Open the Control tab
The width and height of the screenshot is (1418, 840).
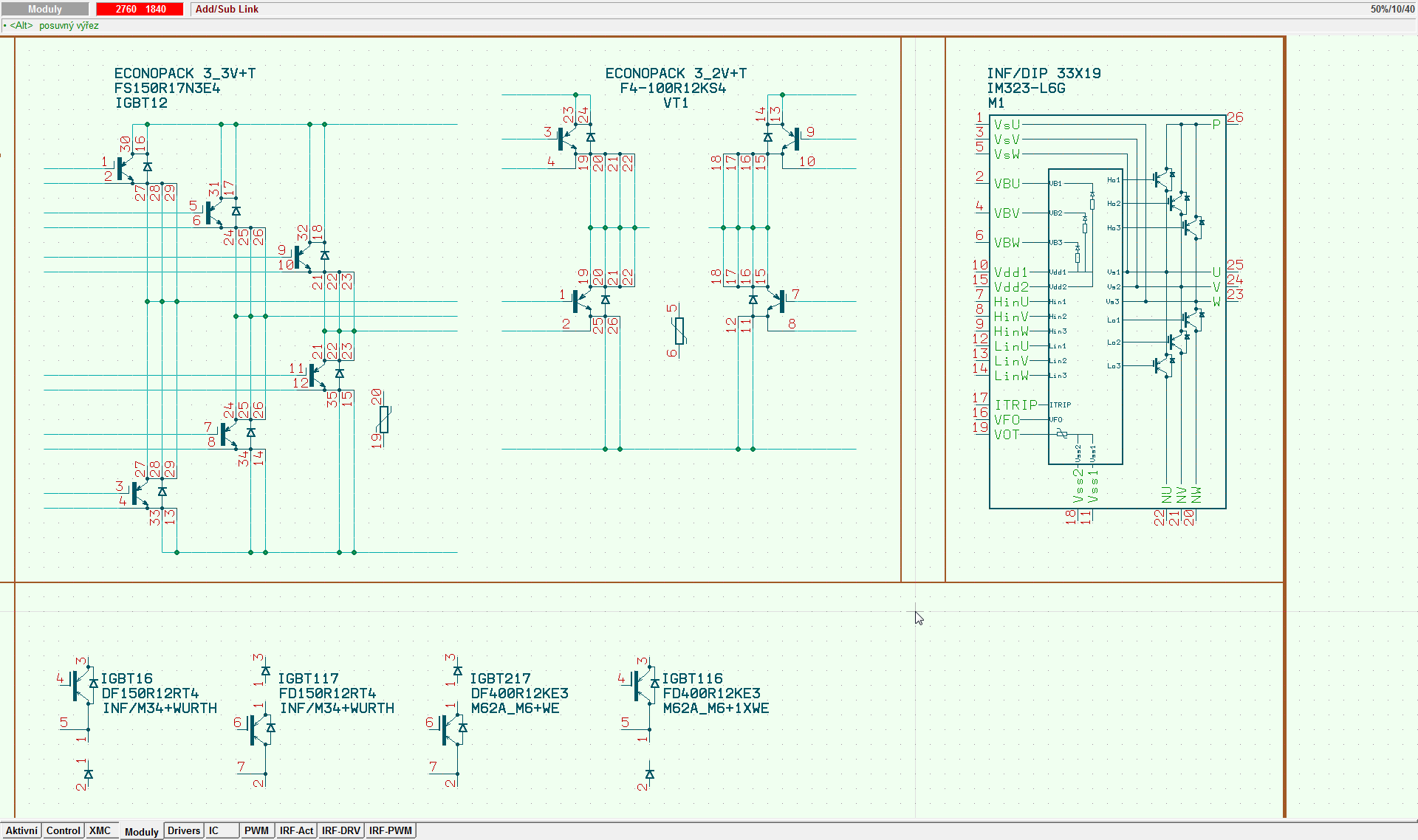[x=63, y=830]
